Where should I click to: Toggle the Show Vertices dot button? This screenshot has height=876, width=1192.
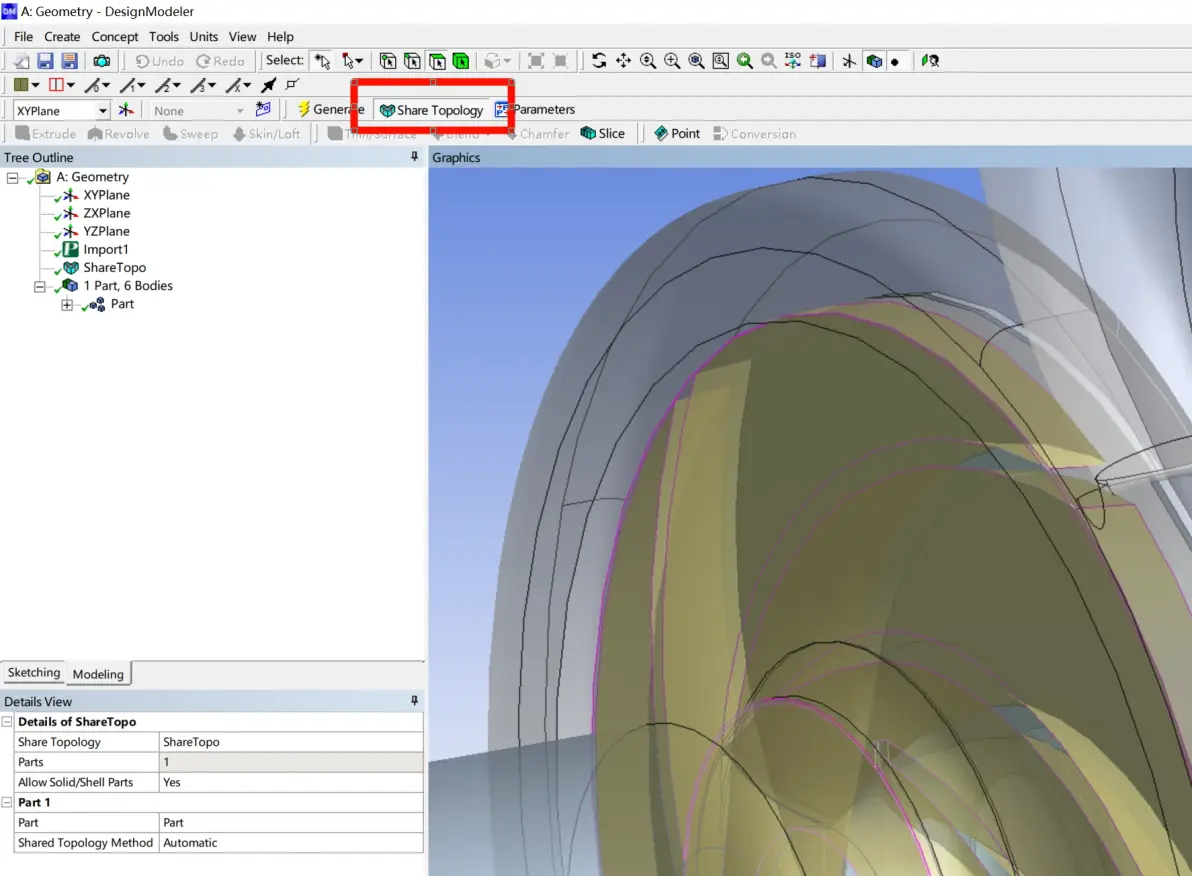(896, 62)
